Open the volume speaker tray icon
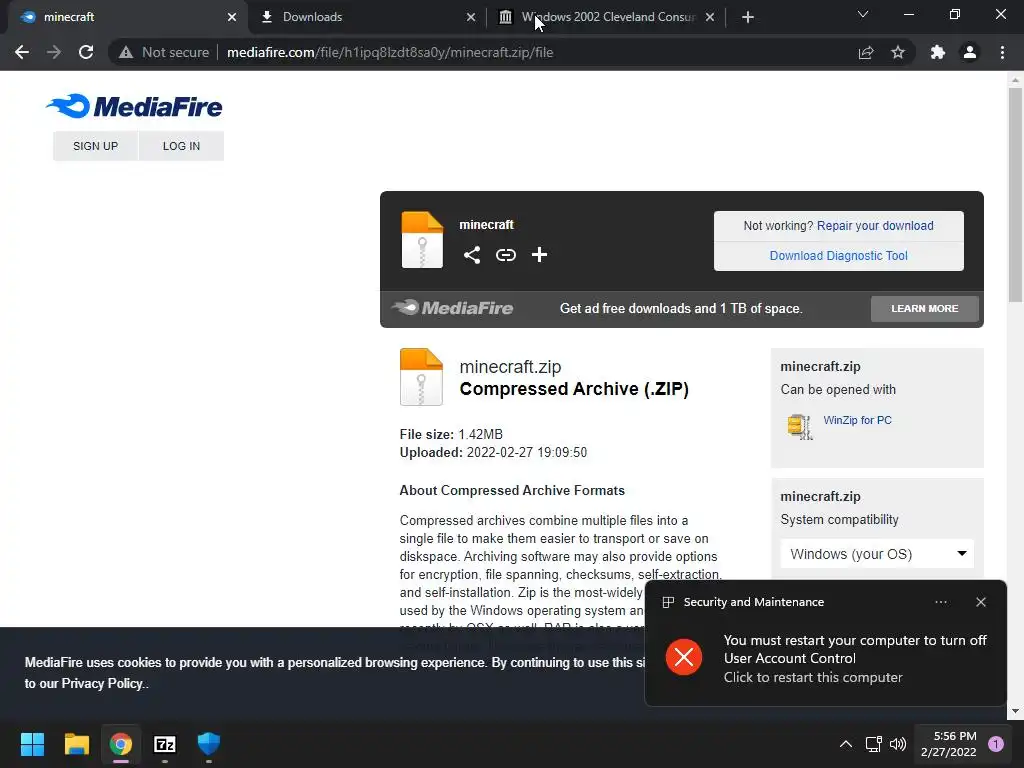 click(x=898, y=744)
